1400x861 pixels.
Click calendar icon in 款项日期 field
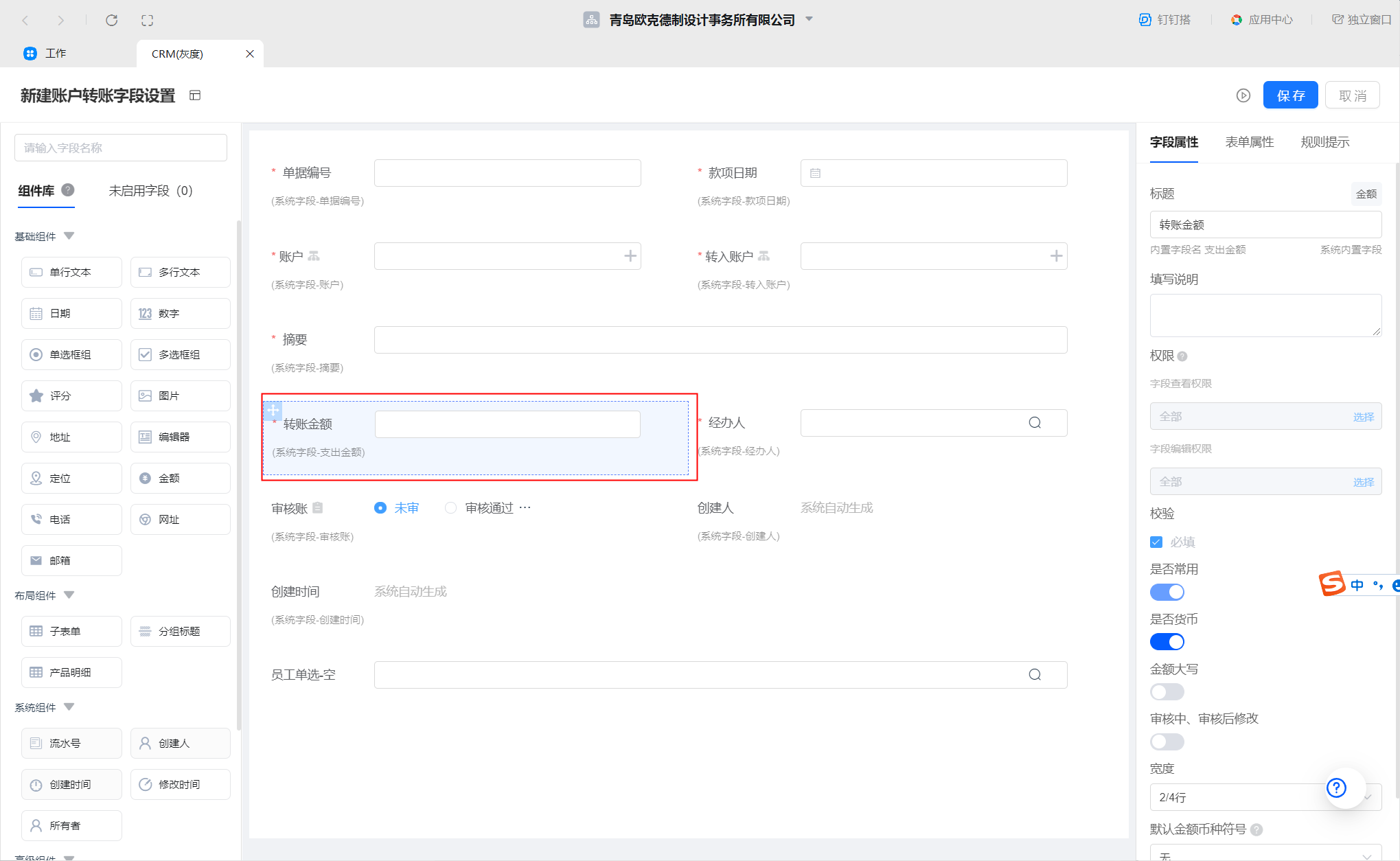point(815,173)
